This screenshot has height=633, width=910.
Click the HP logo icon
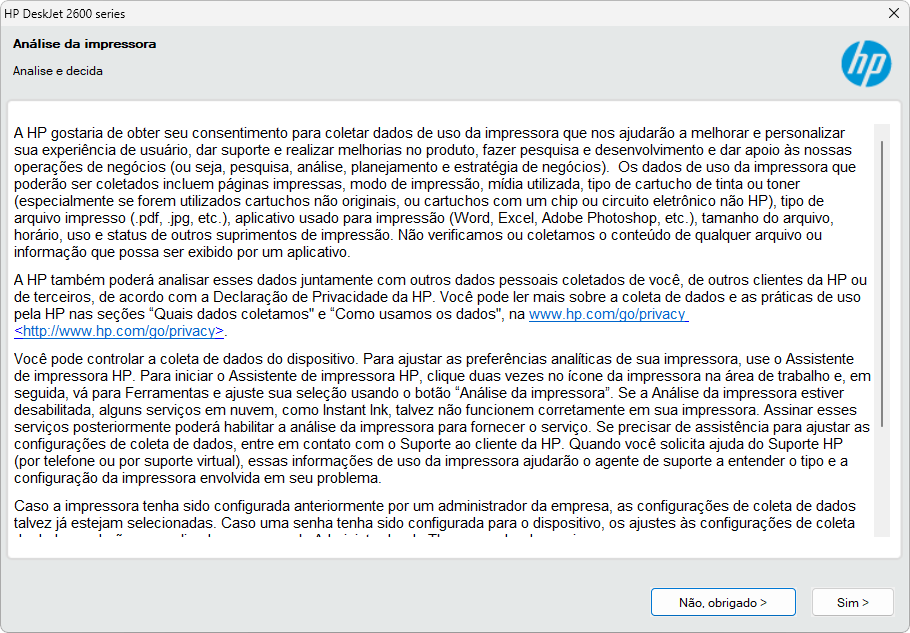pos(865,64)
